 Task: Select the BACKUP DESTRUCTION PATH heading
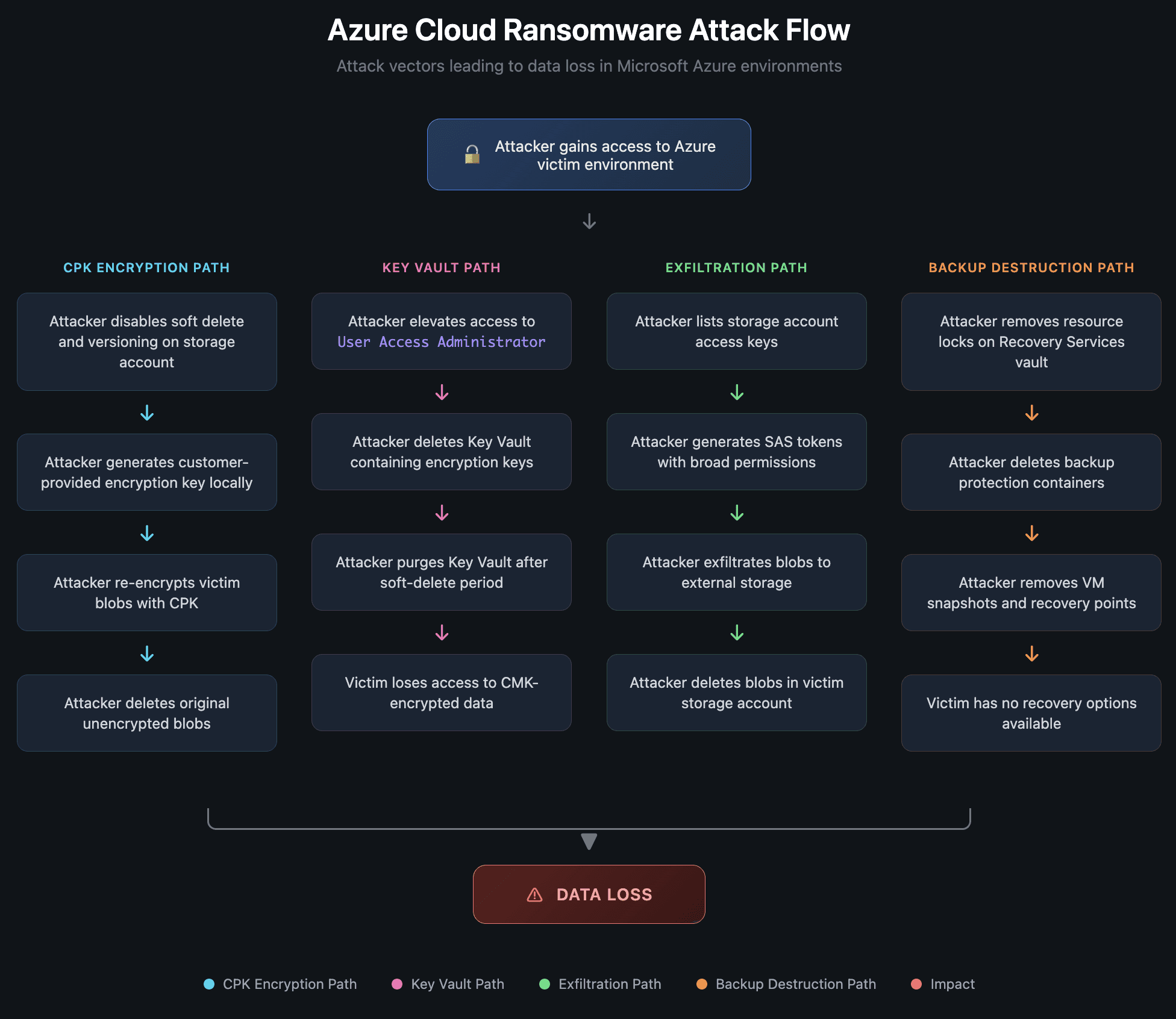tap(1031, 268)
